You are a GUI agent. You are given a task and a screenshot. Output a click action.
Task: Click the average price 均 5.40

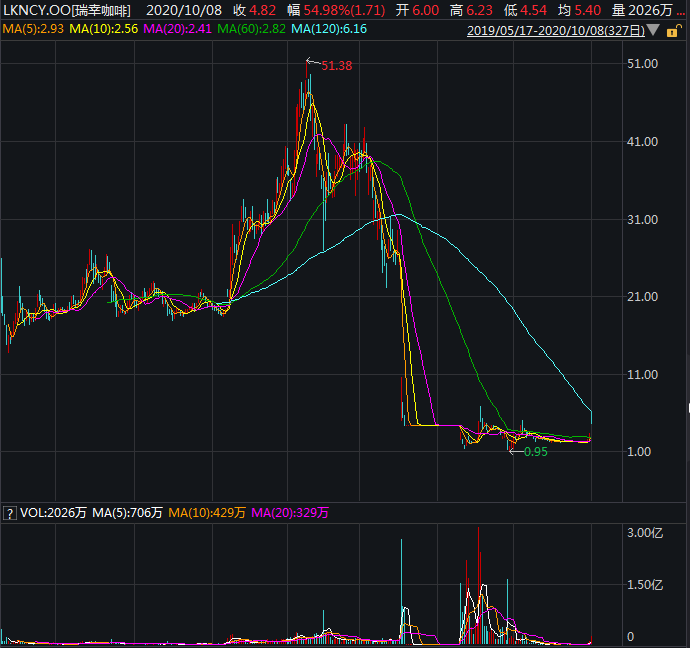tap(579, 10)
